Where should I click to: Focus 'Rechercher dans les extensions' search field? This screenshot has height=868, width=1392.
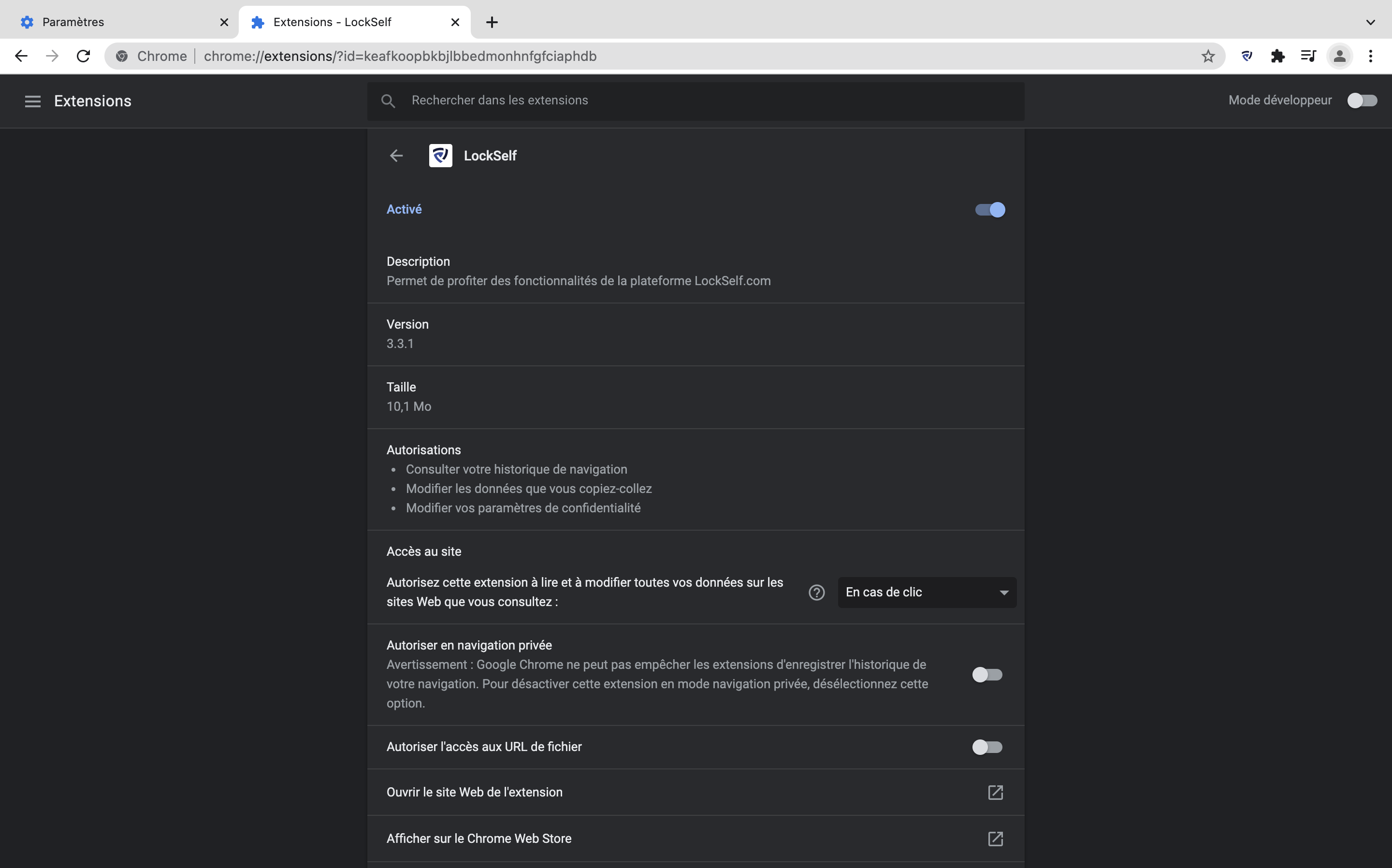696,101
